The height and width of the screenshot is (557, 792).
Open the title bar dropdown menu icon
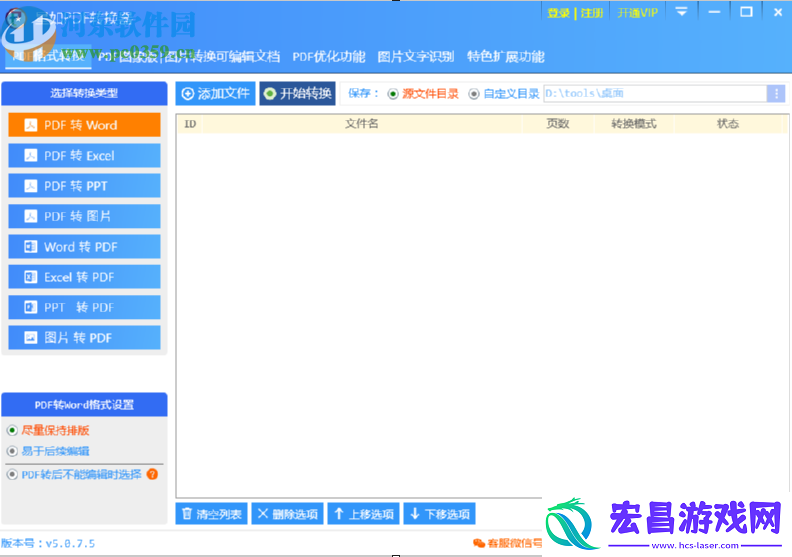pyautogui.click(x=681, y=12)
